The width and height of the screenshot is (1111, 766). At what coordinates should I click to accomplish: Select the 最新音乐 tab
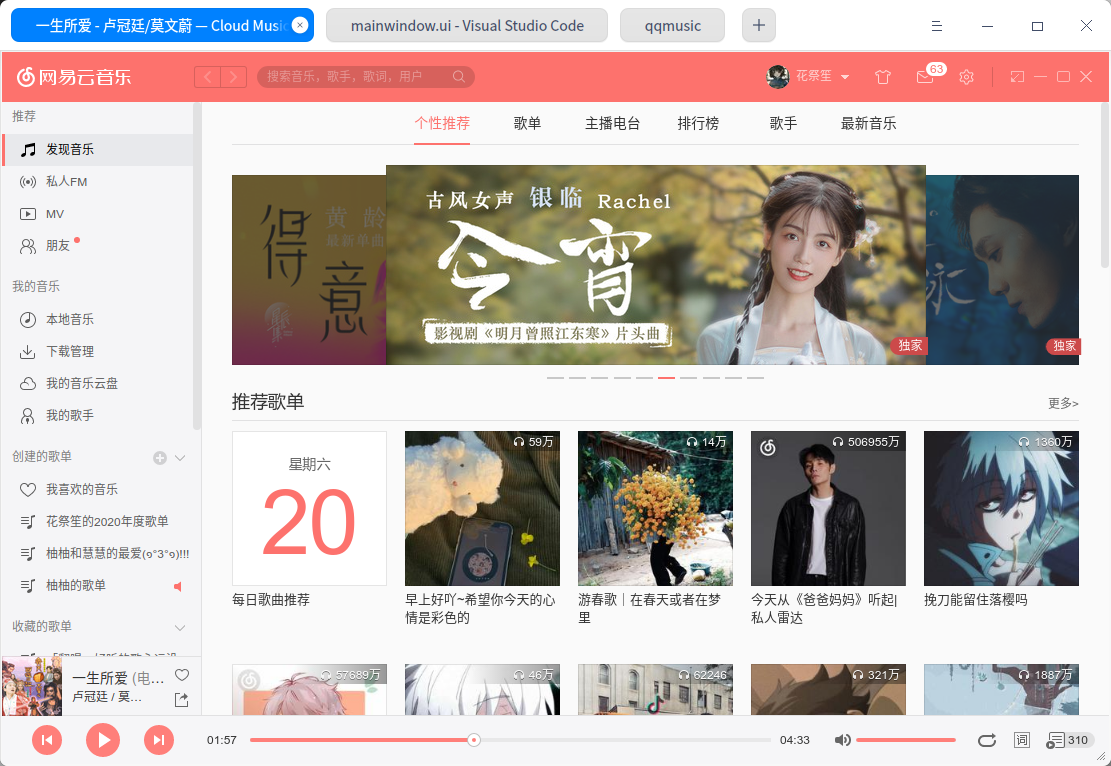[x=868, y=123]
